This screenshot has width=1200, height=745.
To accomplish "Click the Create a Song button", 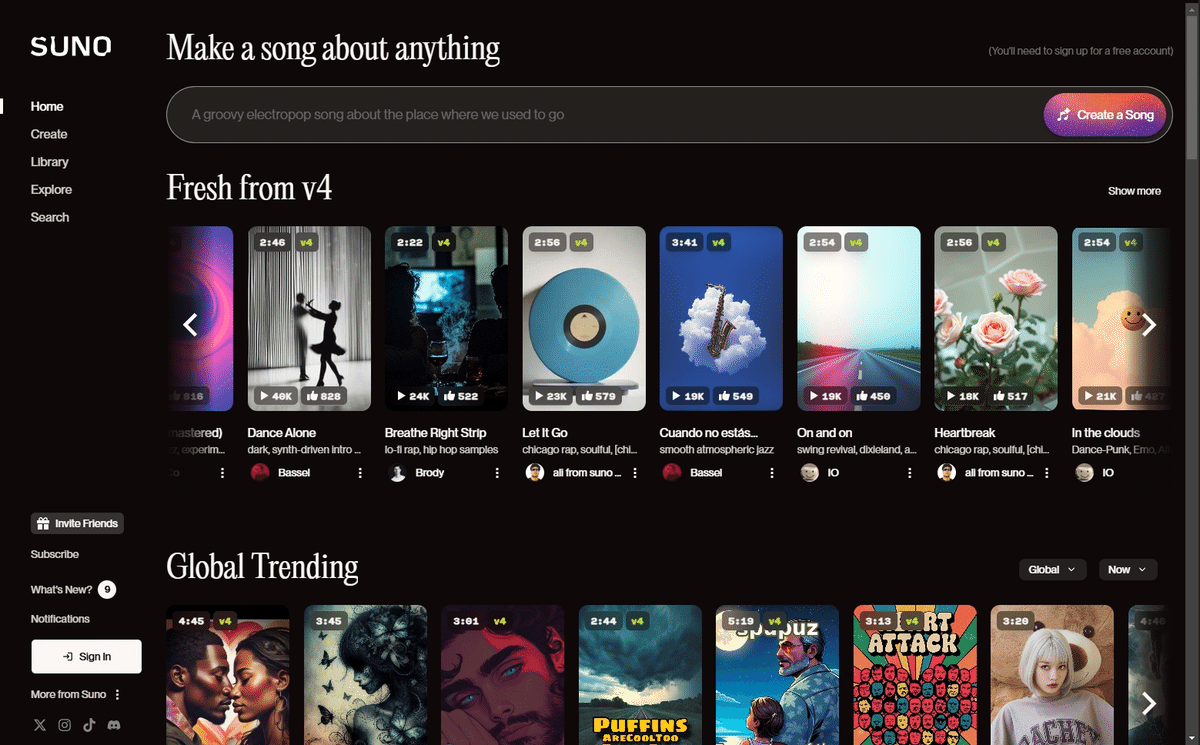I will 1106,115.
